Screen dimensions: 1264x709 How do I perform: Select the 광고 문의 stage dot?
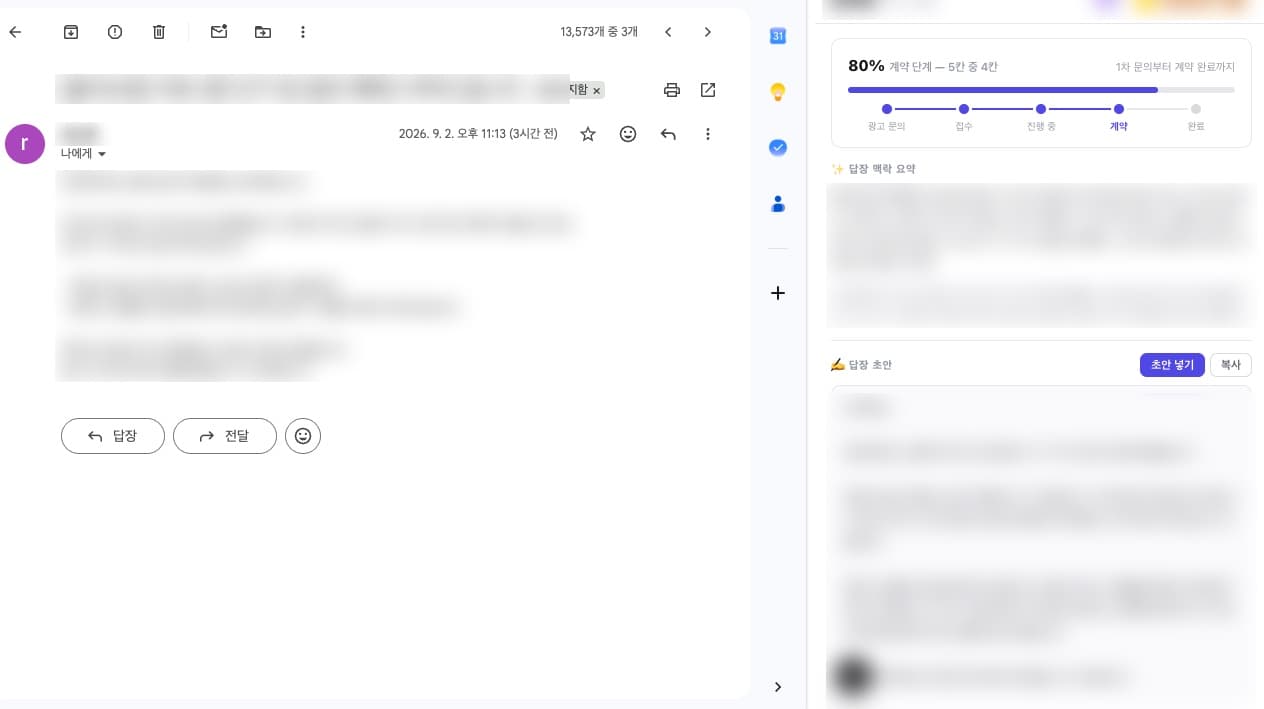[887, 109]
